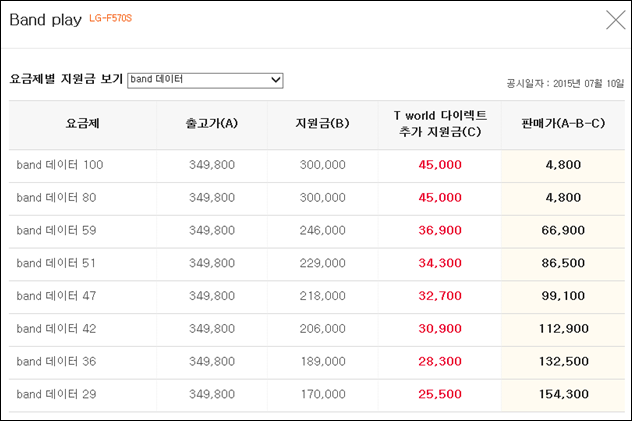
Task: Click the red 36,900 additional subsidy value
Action: pos(440,230)
